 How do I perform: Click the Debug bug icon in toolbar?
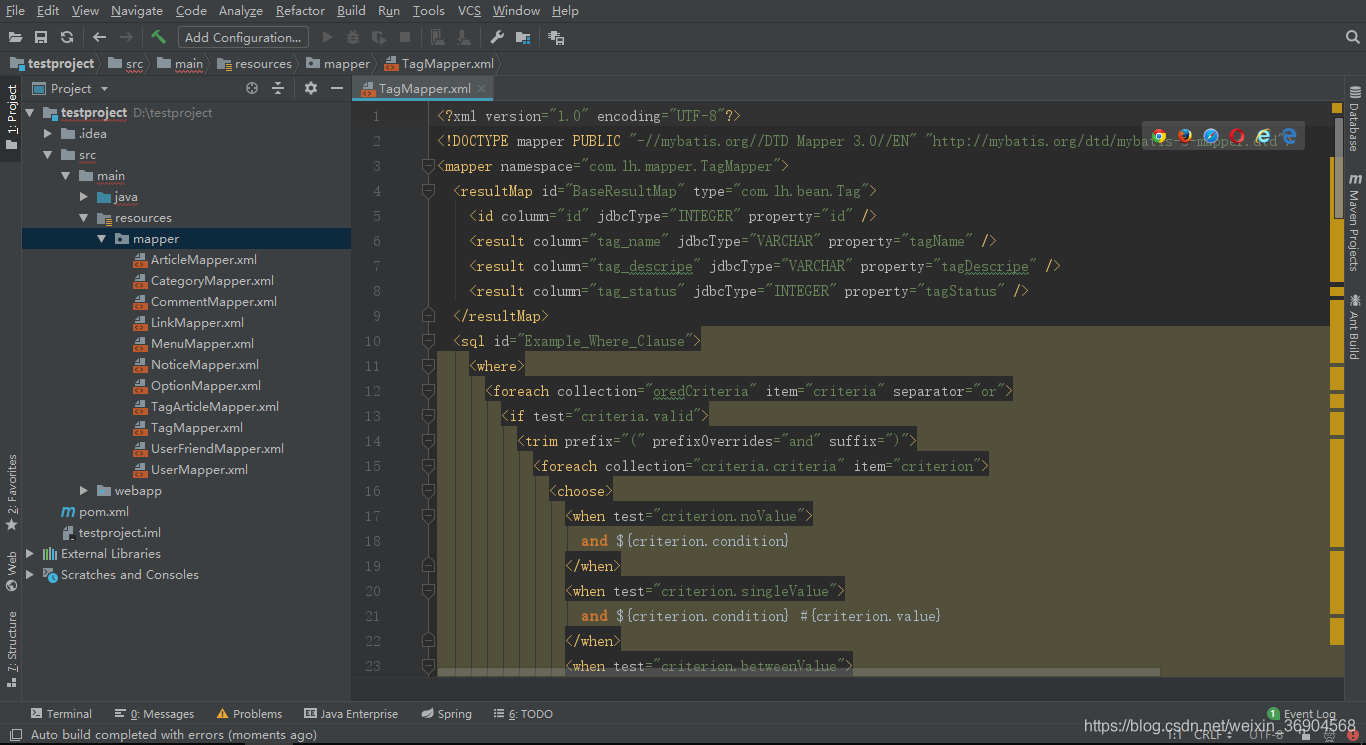point(353,37)
